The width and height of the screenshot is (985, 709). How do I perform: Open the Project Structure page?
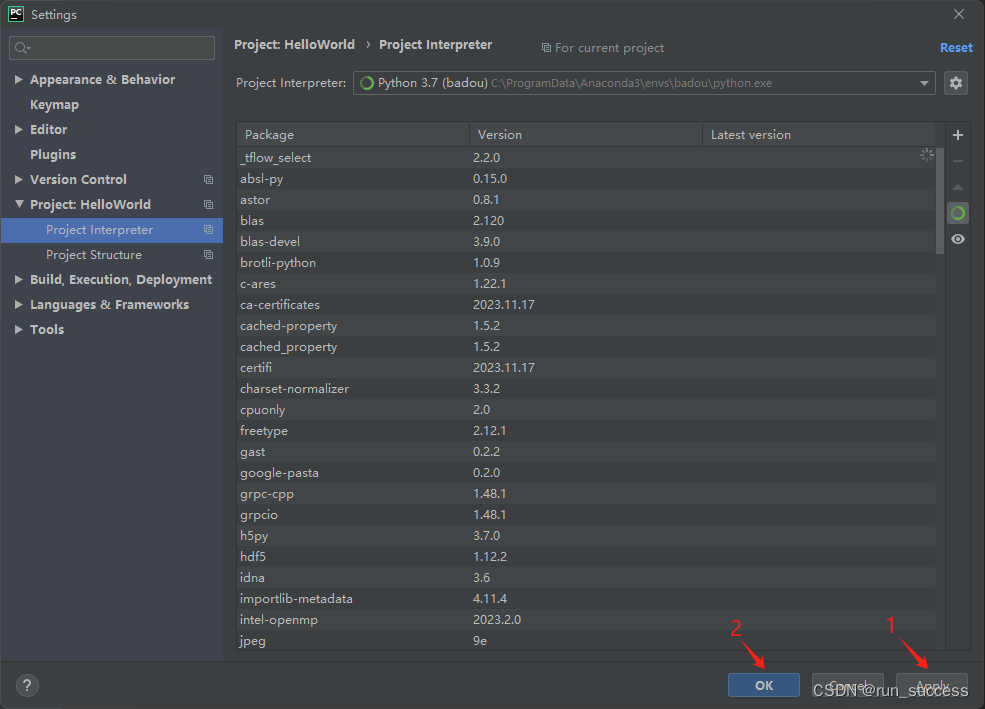(94, 254)
